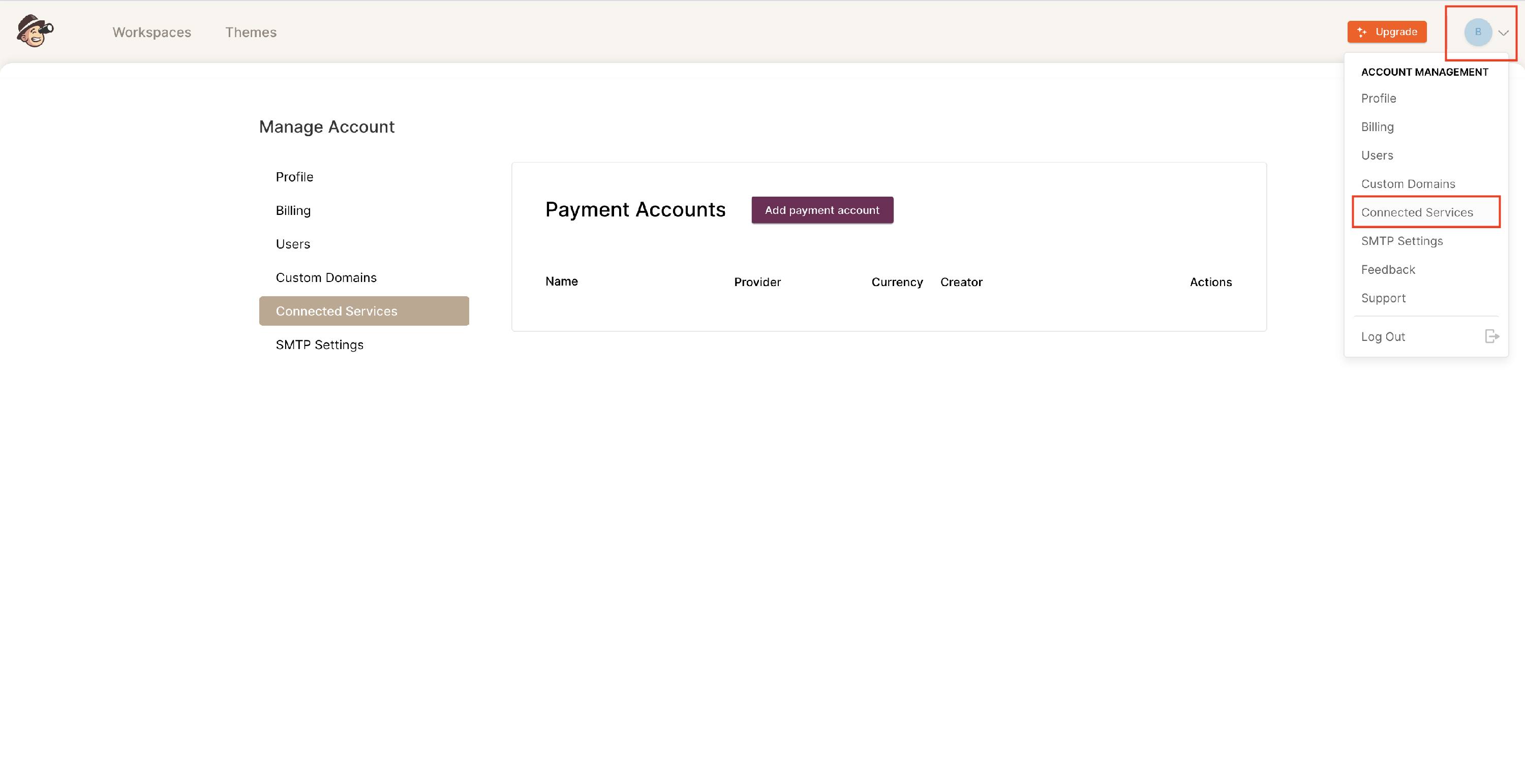
Task: Open the Themes tab
Action: coord(251,32)
